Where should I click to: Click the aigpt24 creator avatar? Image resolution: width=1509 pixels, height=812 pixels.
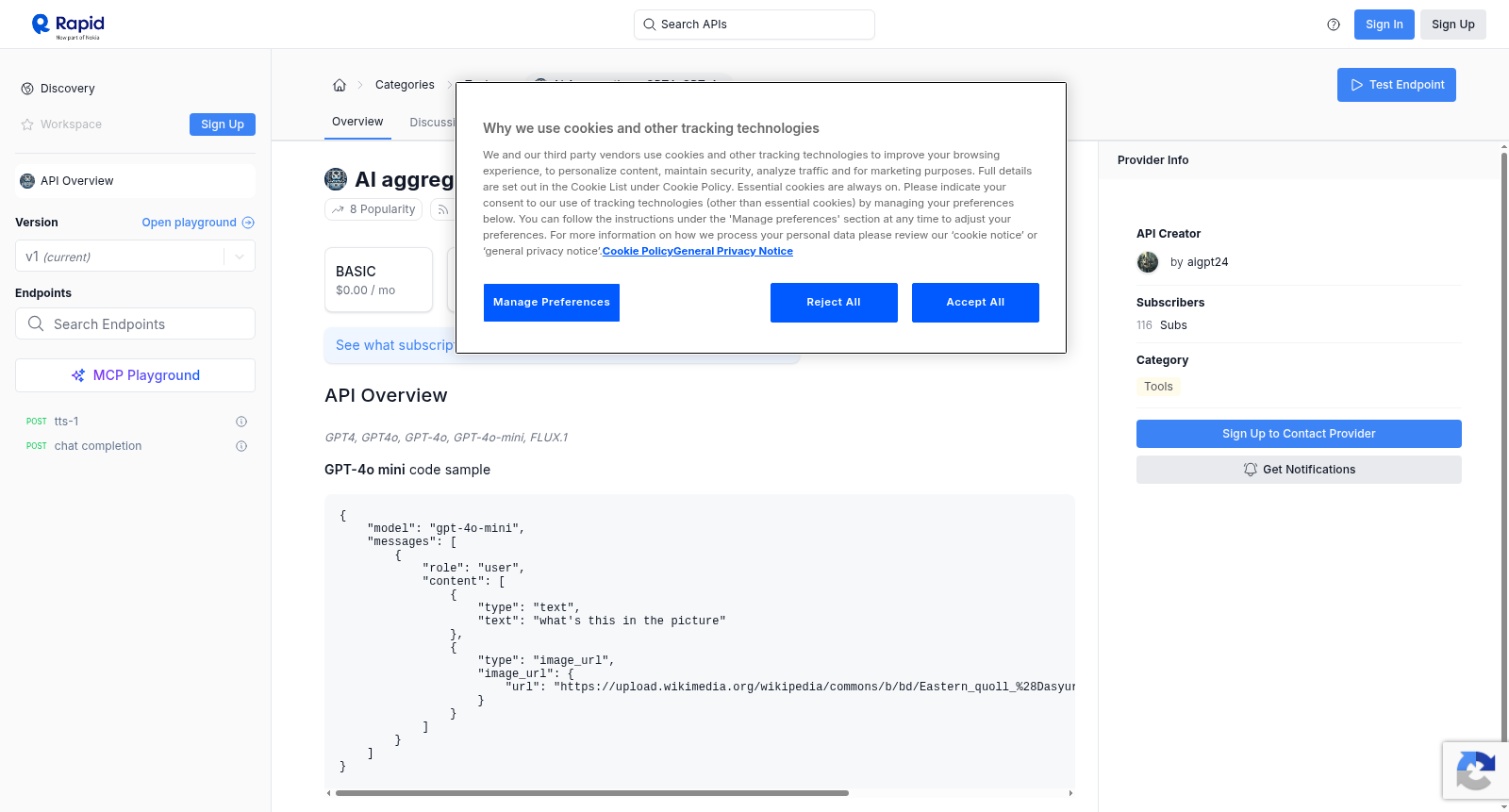(x=1148, y=262)
